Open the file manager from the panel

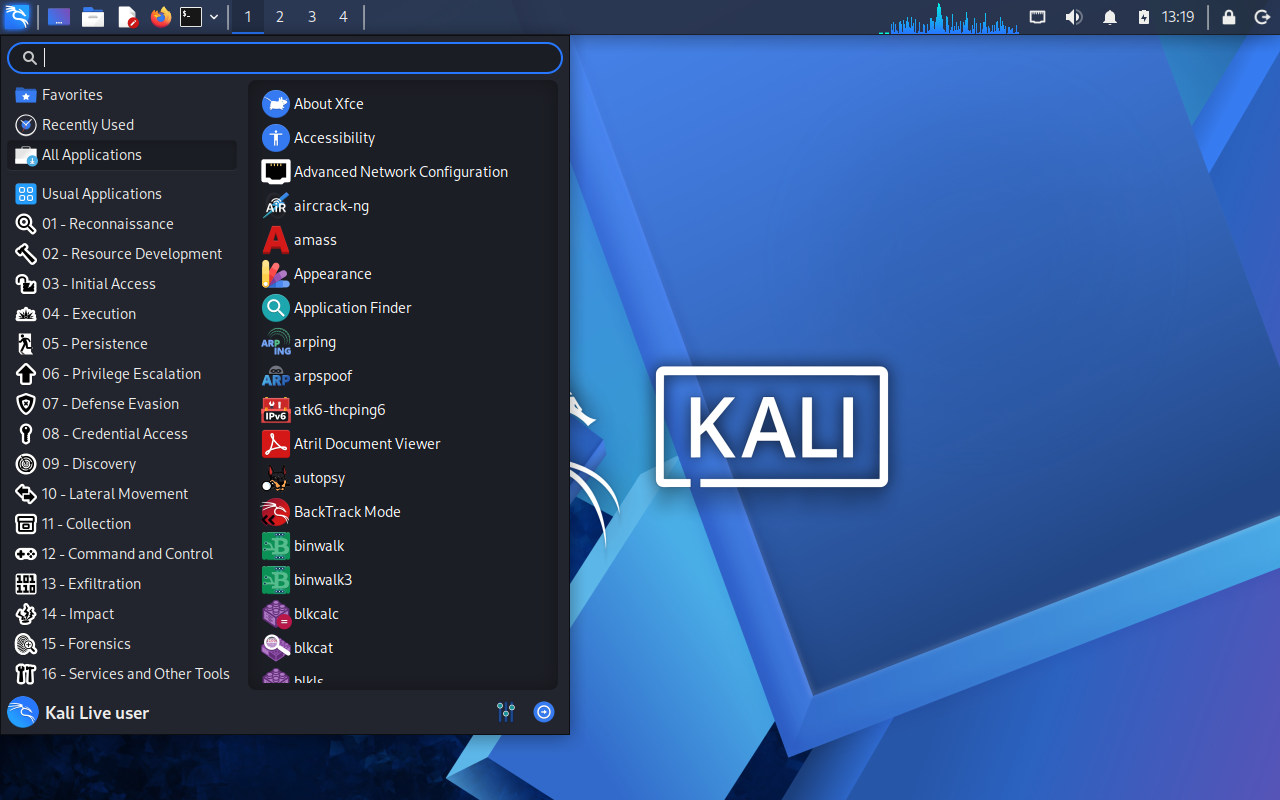[x=93, y=17]
